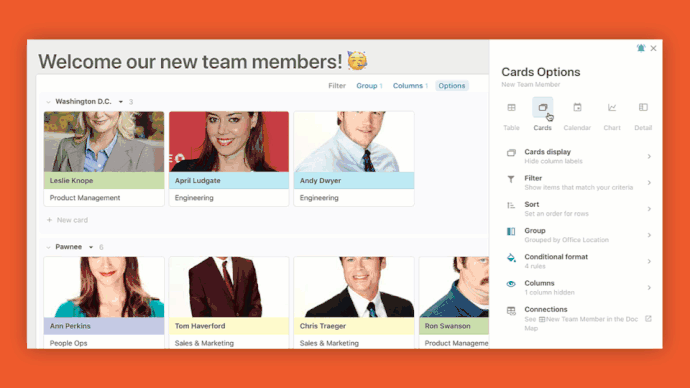Viewport: 690px width, 388px height.
Task: Switch display to Table view icon
Action: pyautogui.click(x=511, y=107)
